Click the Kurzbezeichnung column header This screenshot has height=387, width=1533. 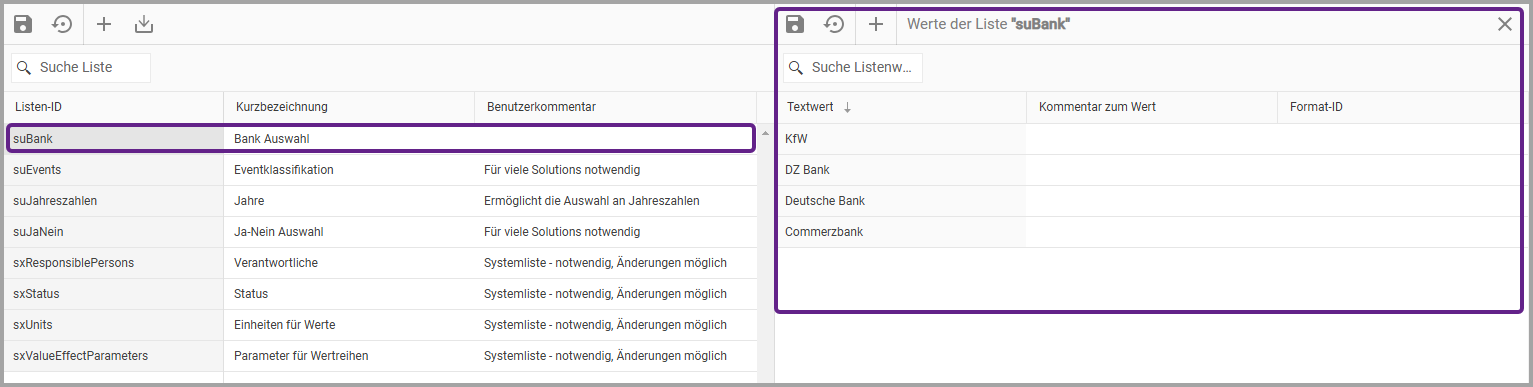282,107
